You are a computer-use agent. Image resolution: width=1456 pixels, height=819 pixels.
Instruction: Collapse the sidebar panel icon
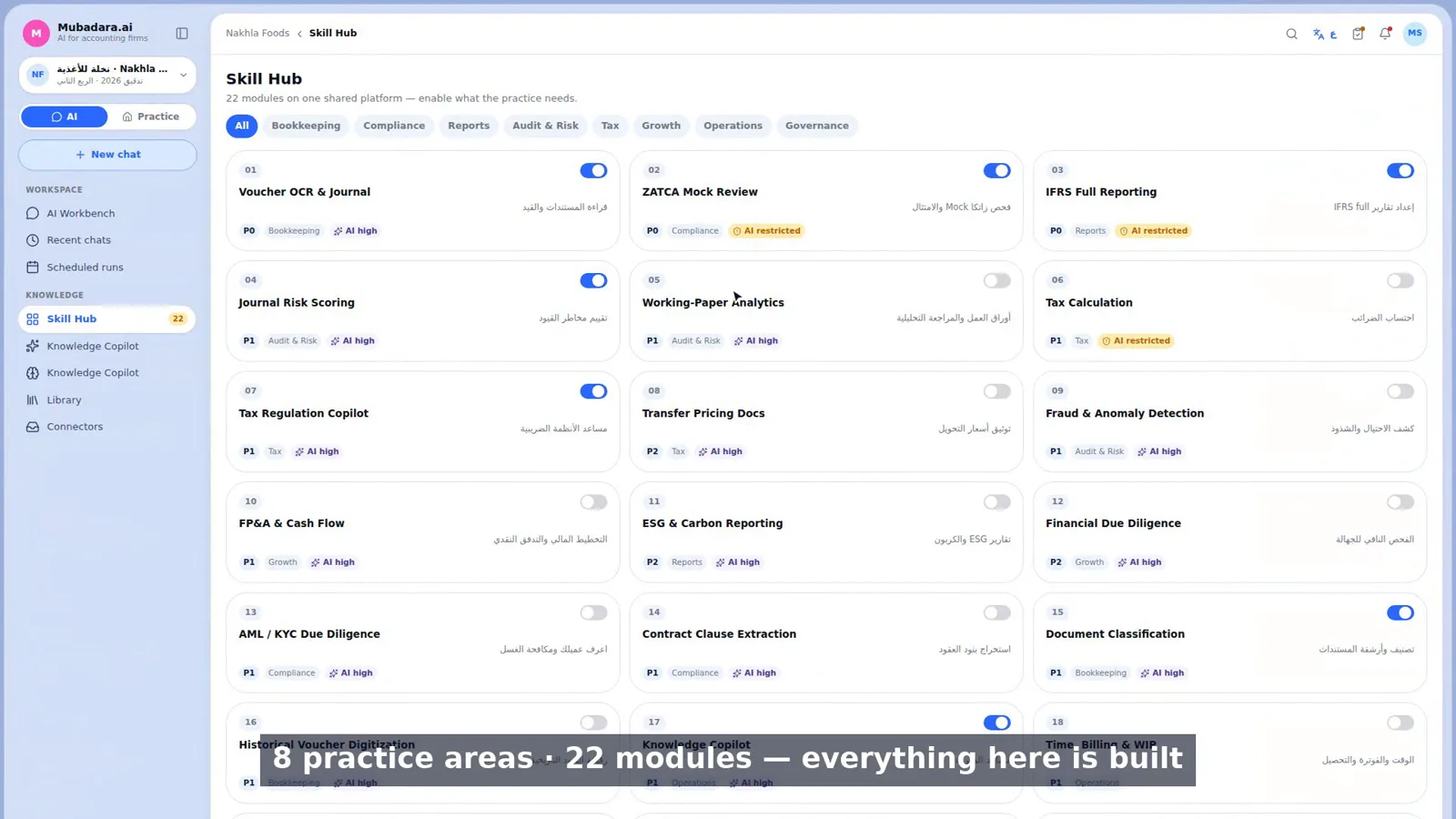pyautogui.click(x=182, y=34)
